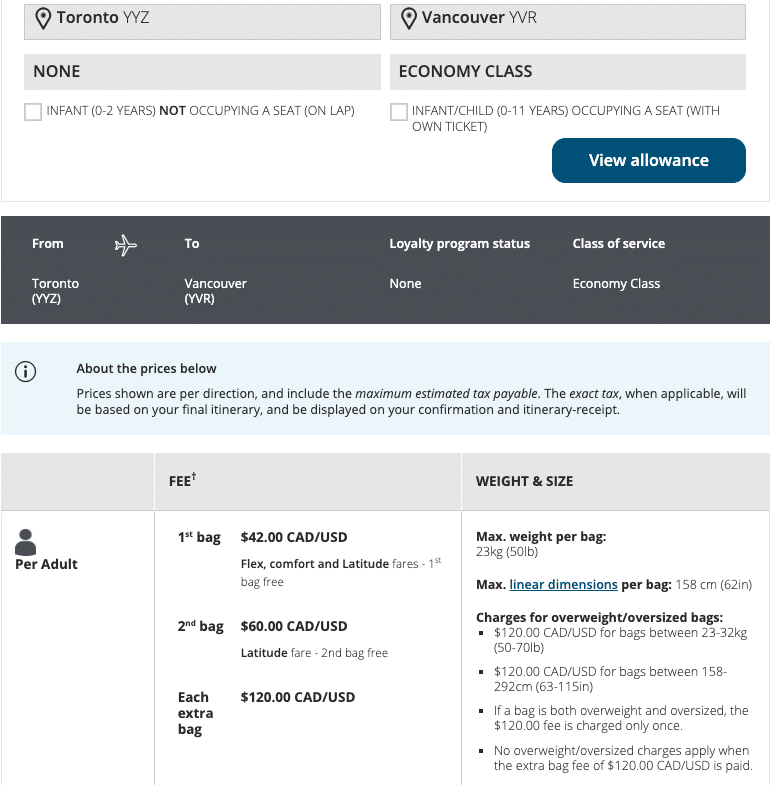This screenshot has height=785, width=771.
Task: Click the location pin icon beside Toronto
Action: point(43,18)
